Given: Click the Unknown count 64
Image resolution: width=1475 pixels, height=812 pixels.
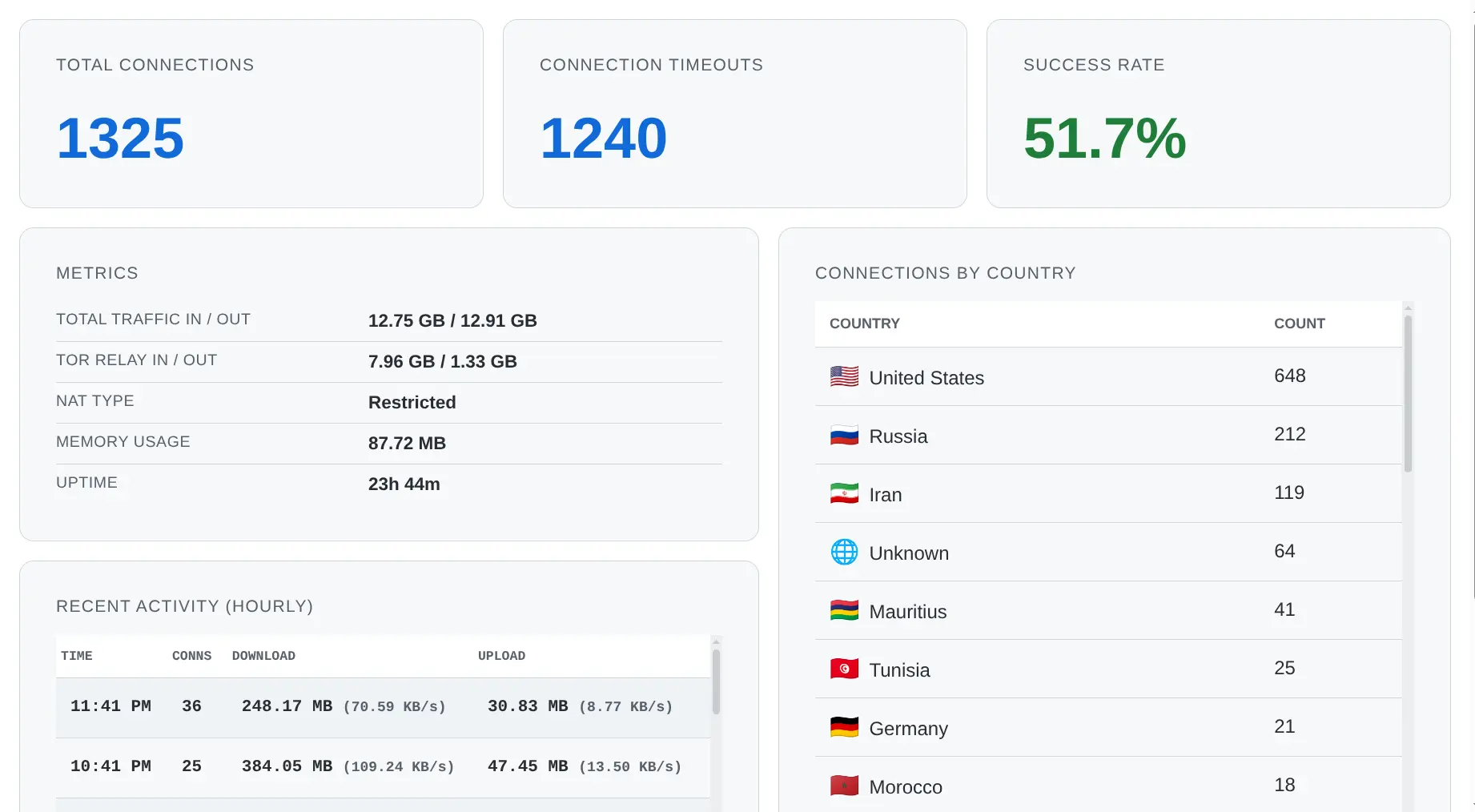Looking at the screenshot, I should tap(1284, 551).
